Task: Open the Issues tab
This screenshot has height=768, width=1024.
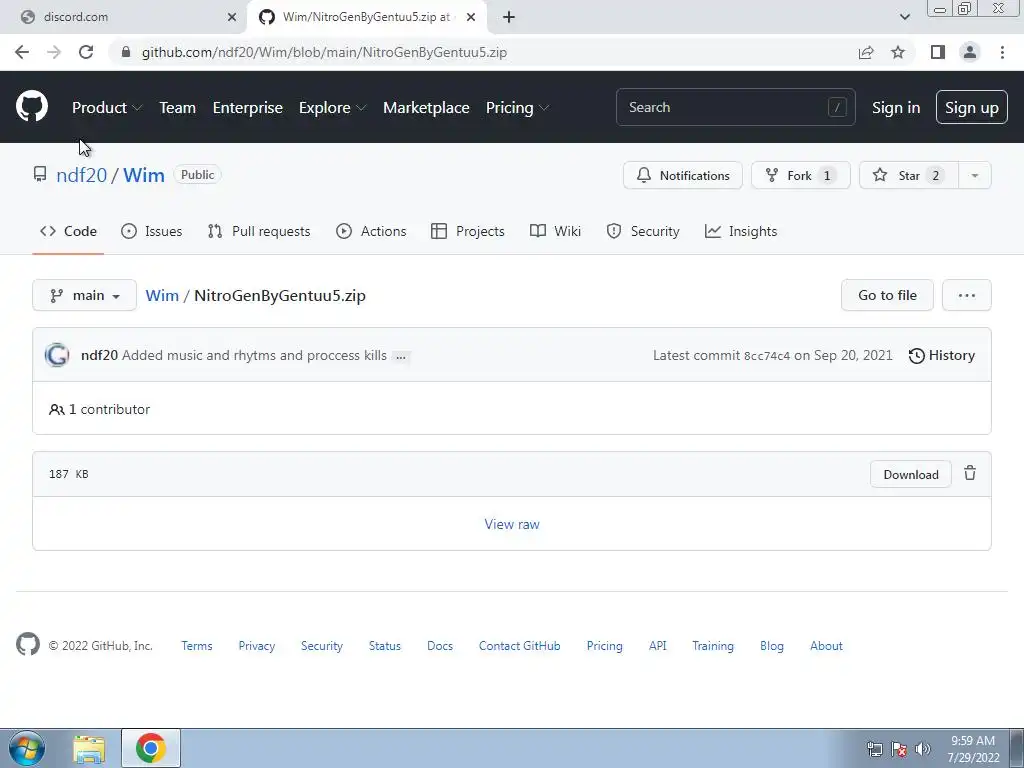Action: pos(152,231)
